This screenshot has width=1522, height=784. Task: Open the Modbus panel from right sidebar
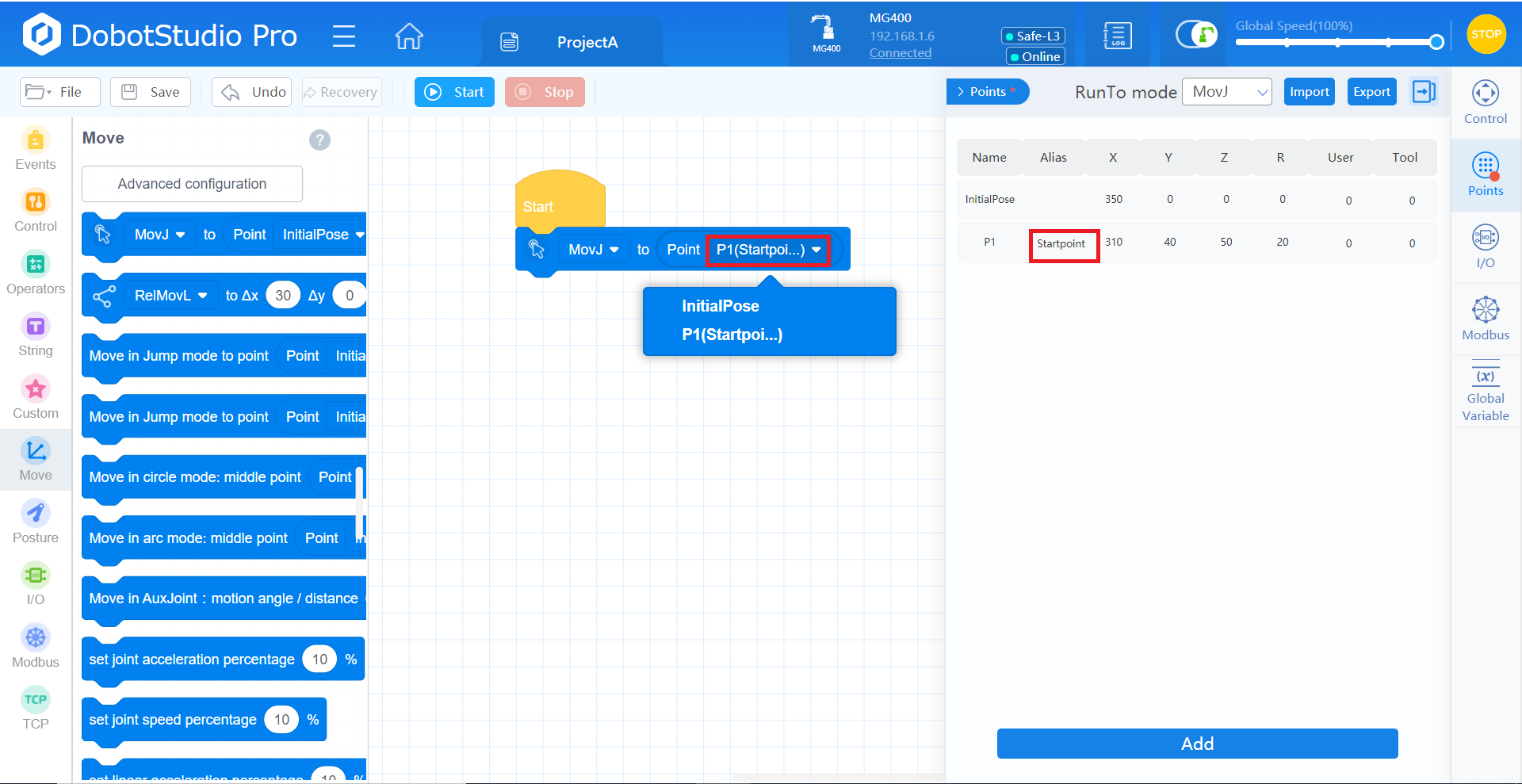pos(1485,319)
